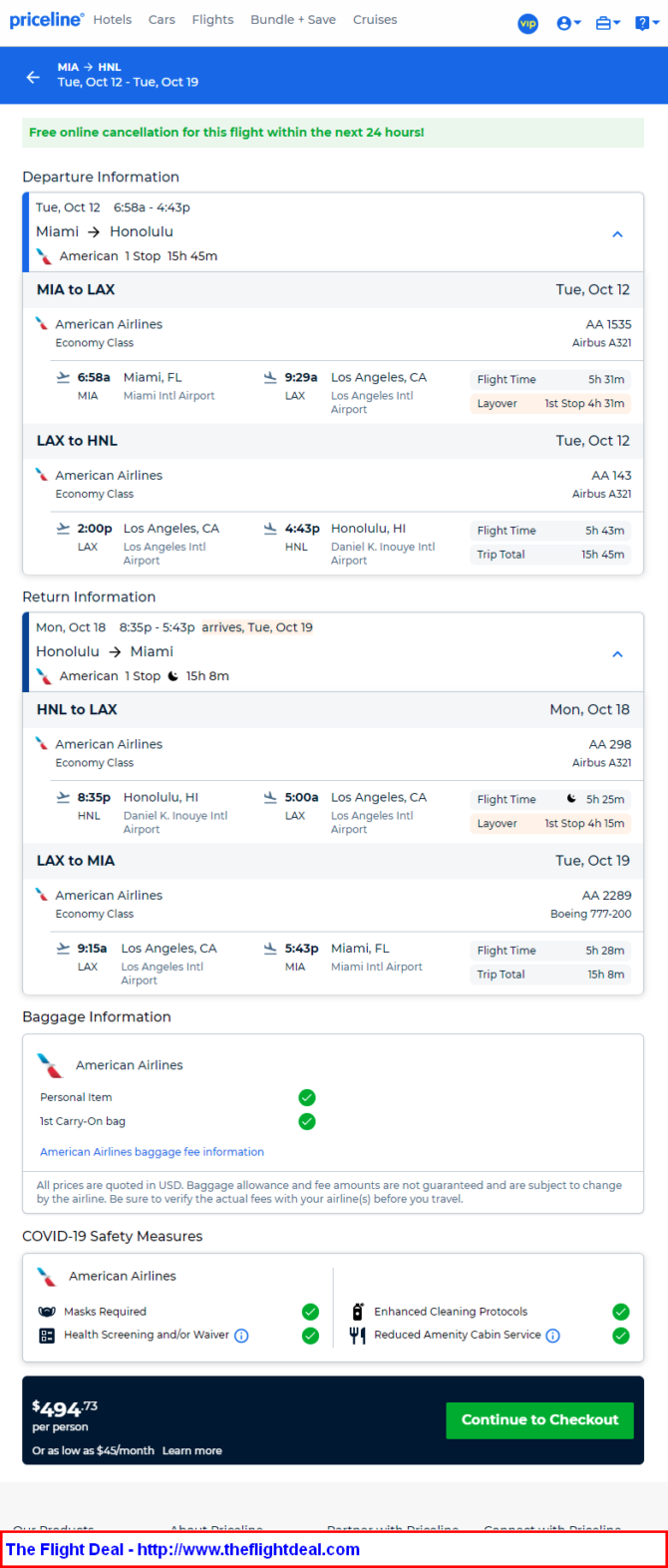The image size is (668, 1568).
Task: Open American Airlines baggage fee information link
Action: coord(152,1152)
